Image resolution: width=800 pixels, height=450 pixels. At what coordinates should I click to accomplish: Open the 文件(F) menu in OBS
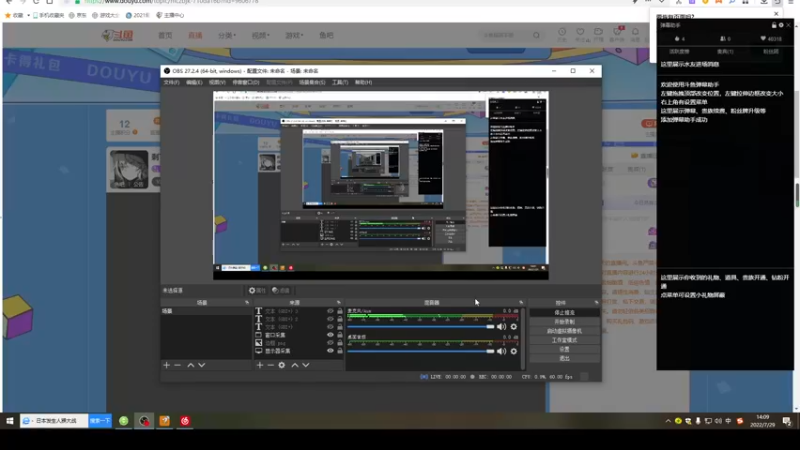tap(171, 82)
